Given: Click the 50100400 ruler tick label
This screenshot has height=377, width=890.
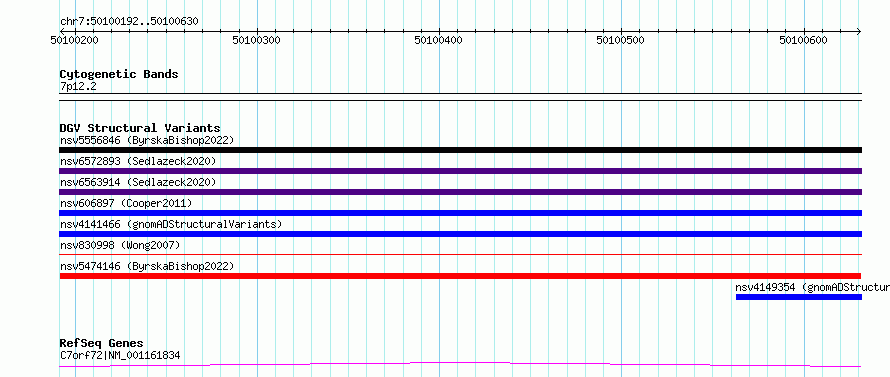Looking at the screenshot, I should pyautogui.click(x=439, y=40).
